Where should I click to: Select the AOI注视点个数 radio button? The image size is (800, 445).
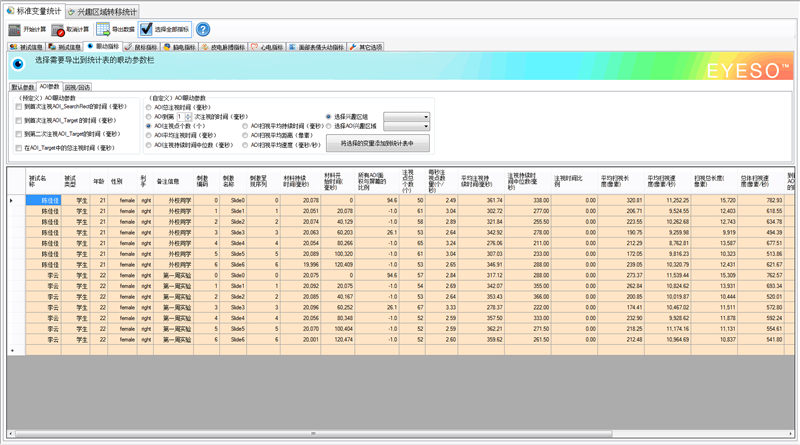[x=148, y=126]
